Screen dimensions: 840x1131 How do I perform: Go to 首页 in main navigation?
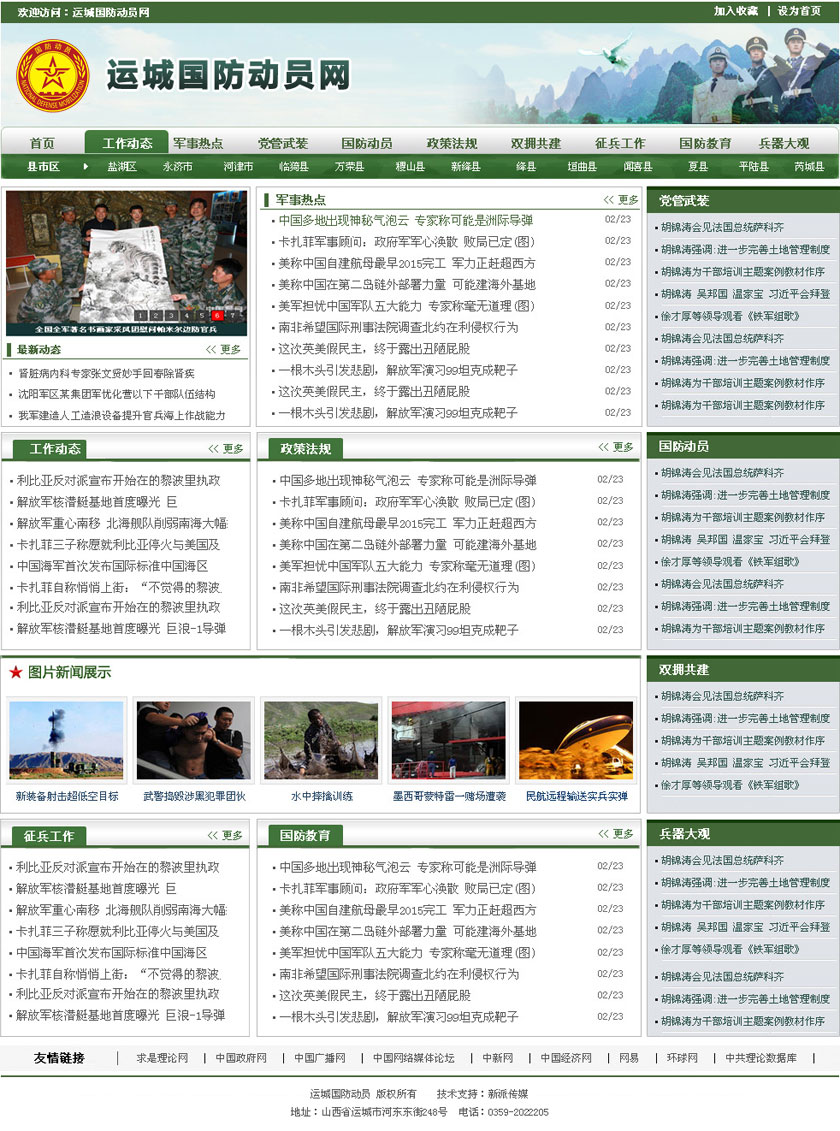pos(42,143)
